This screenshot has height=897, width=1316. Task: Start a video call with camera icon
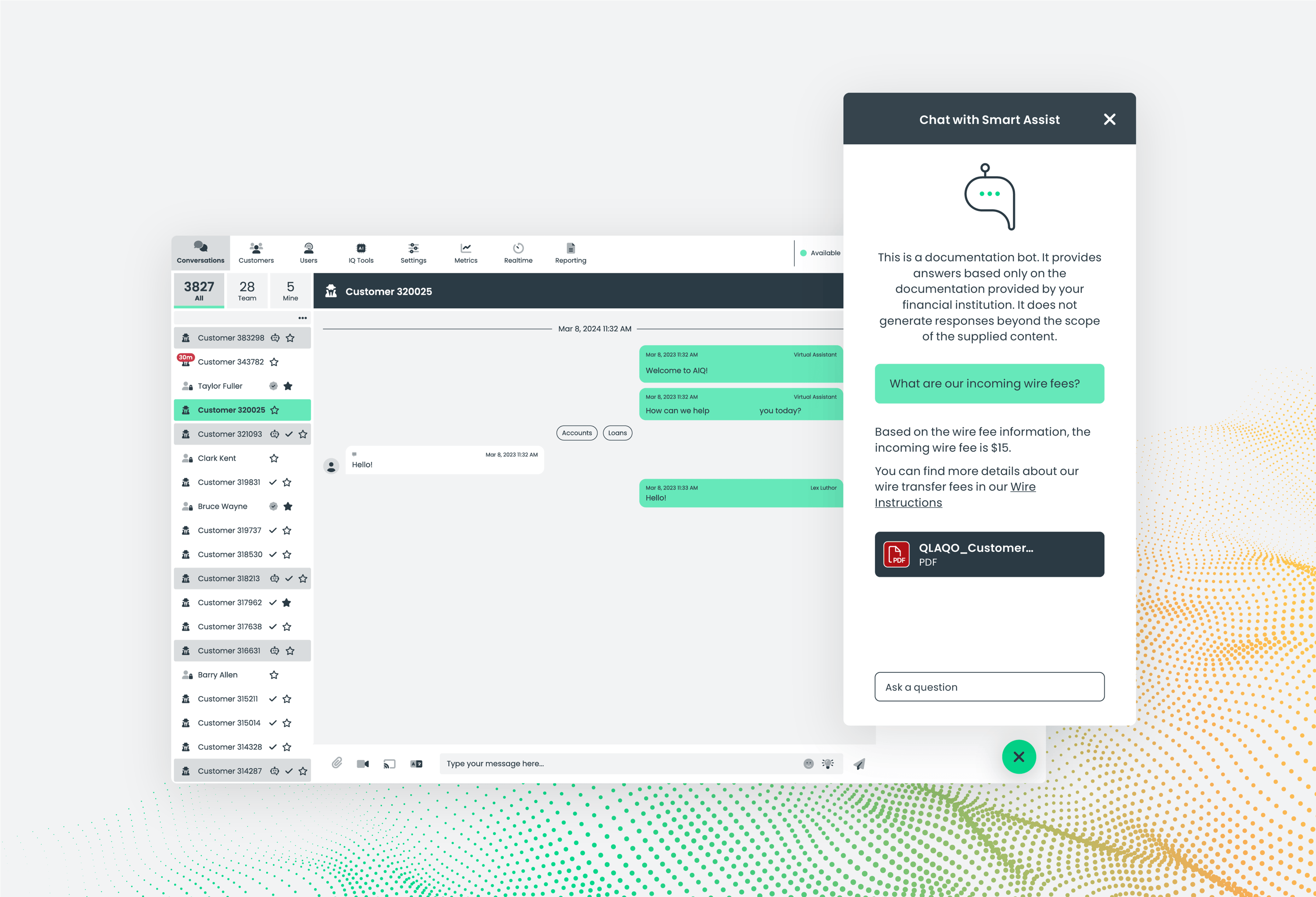coord(363,764)
